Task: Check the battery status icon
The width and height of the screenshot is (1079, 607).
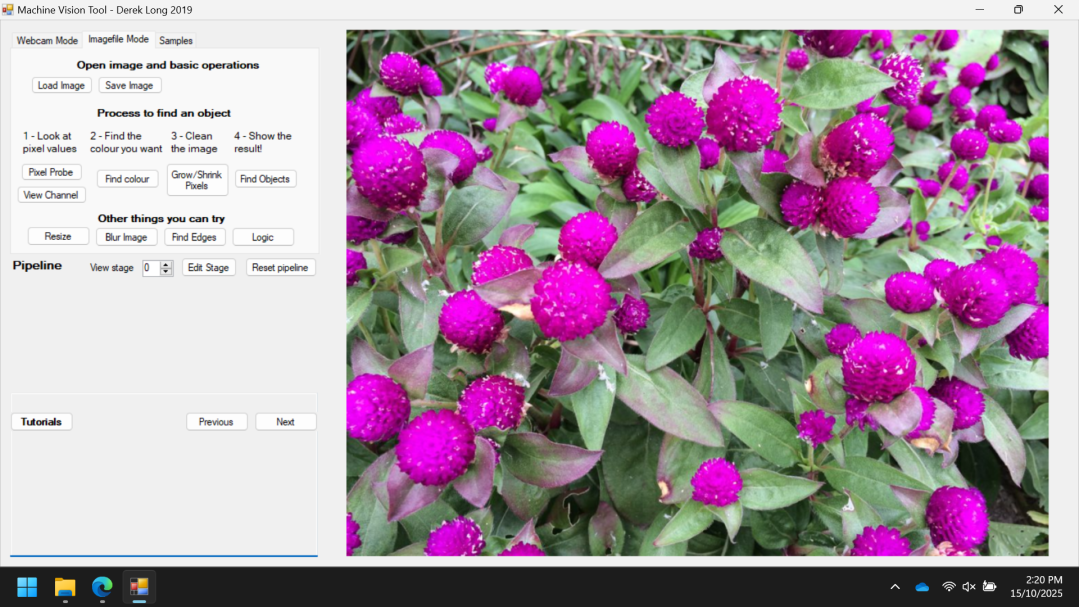Action: coord(989,587)
